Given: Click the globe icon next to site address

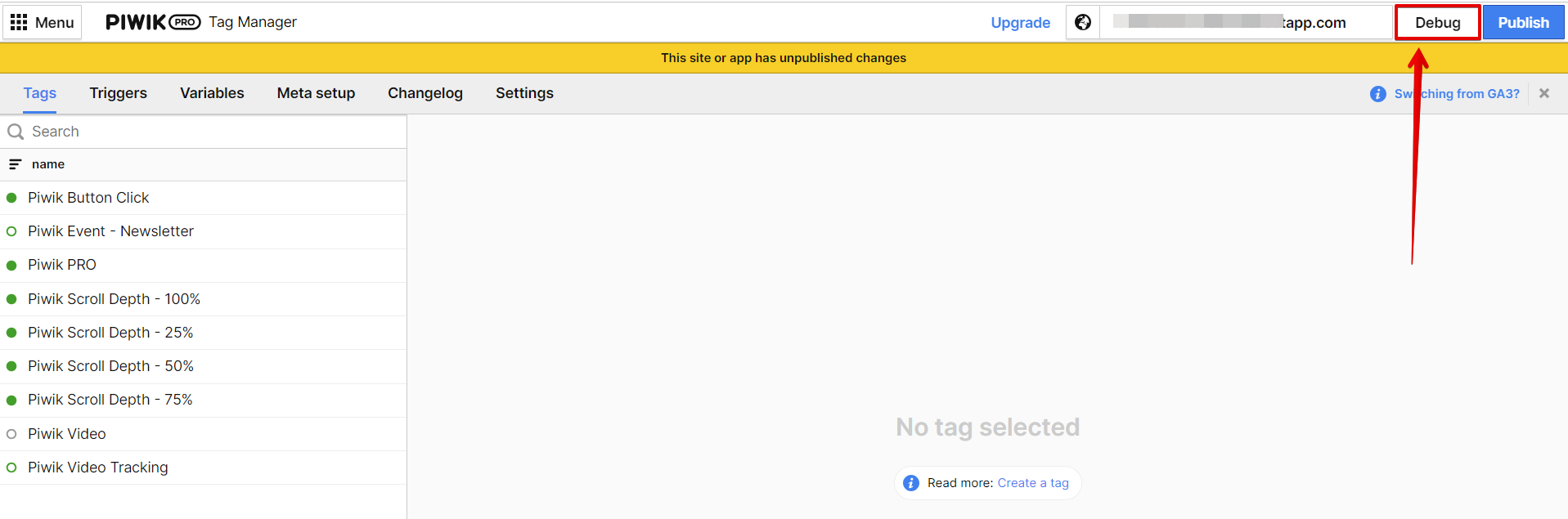Looking at the screenshot, I should pos(1082,22).
